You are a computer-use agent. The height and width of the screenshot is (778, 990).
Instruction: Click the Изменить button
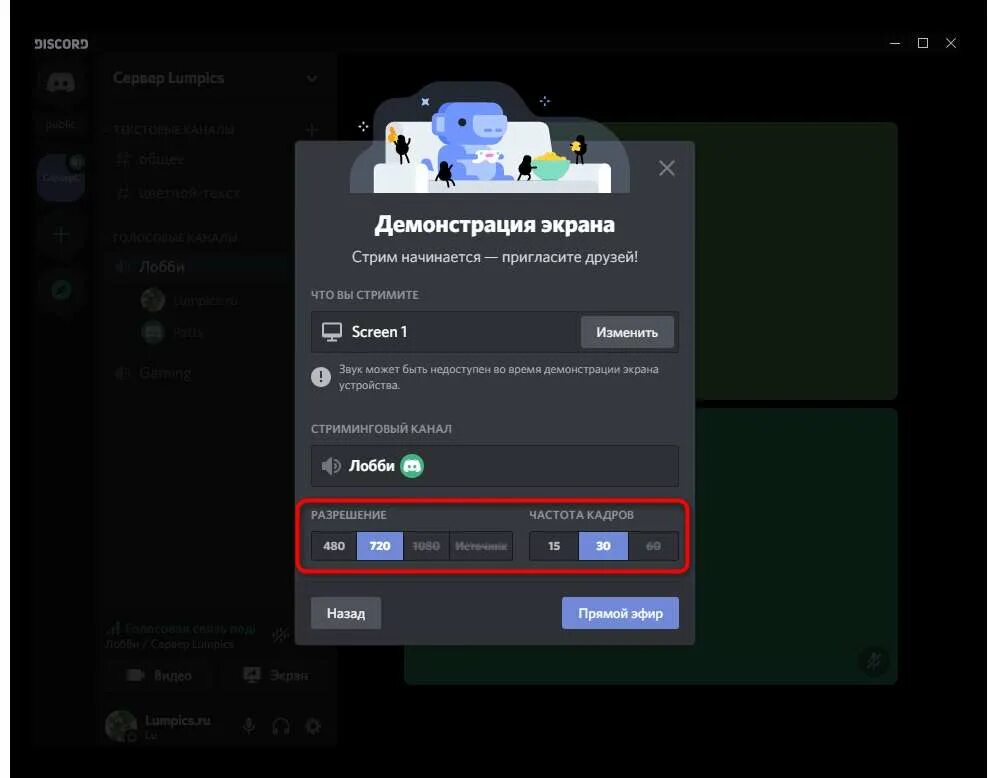pos(627,332)
